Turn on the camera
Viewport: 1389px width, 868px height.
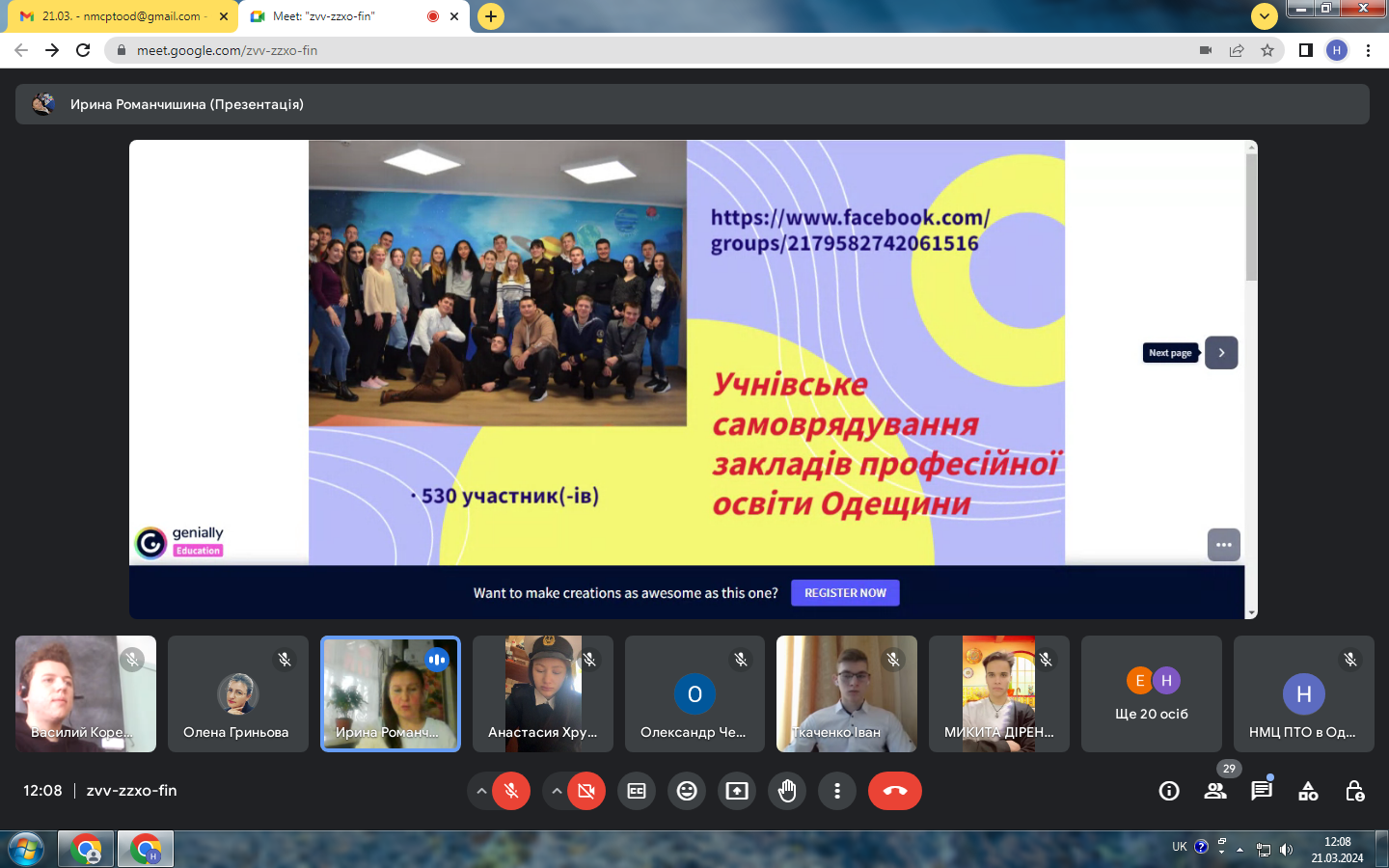click(x=586, y=791)
